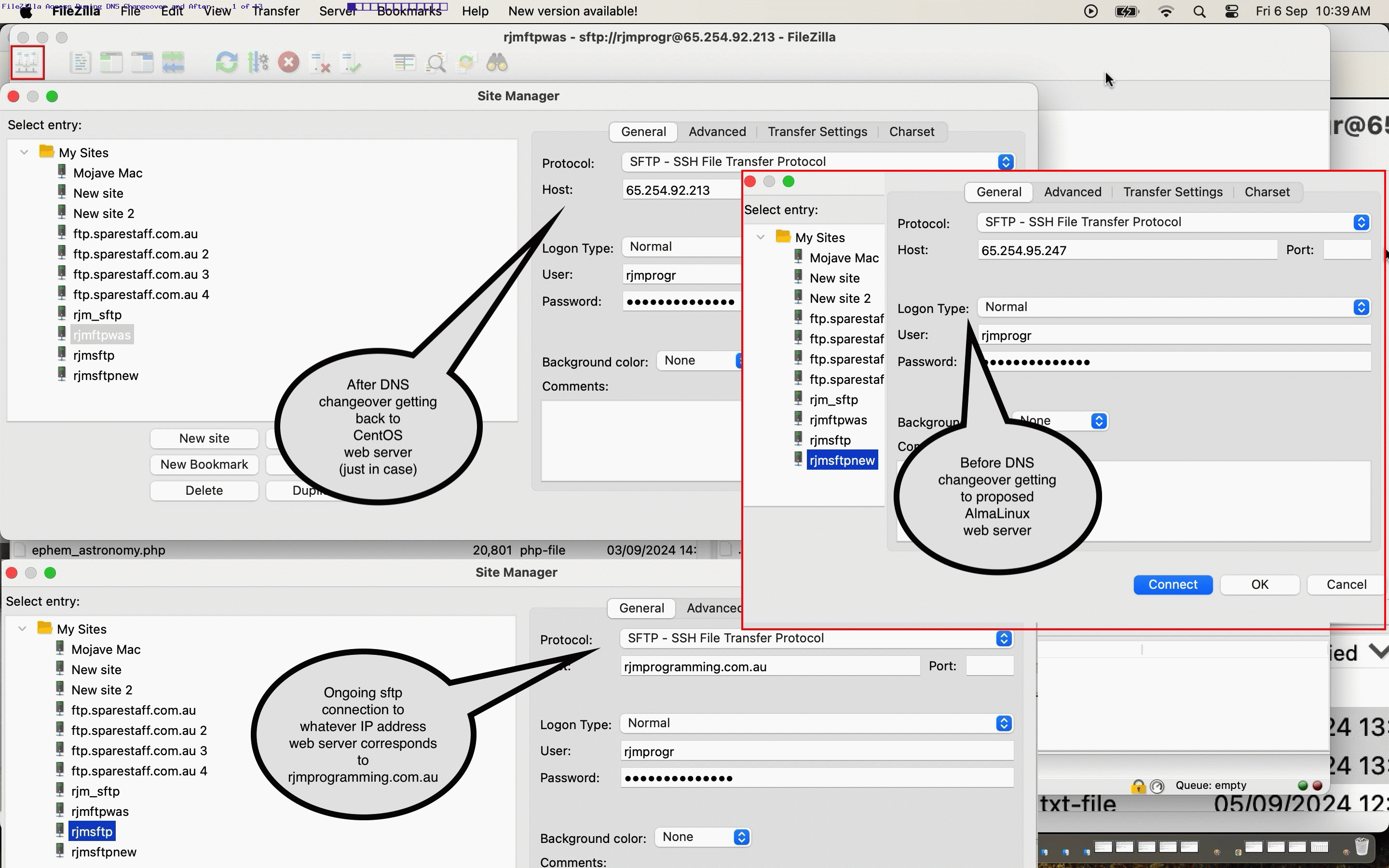Collapse My Sites in red-bordered Site Manager
This screenshot has height=868, width=1389.
(x=761, y=237)
